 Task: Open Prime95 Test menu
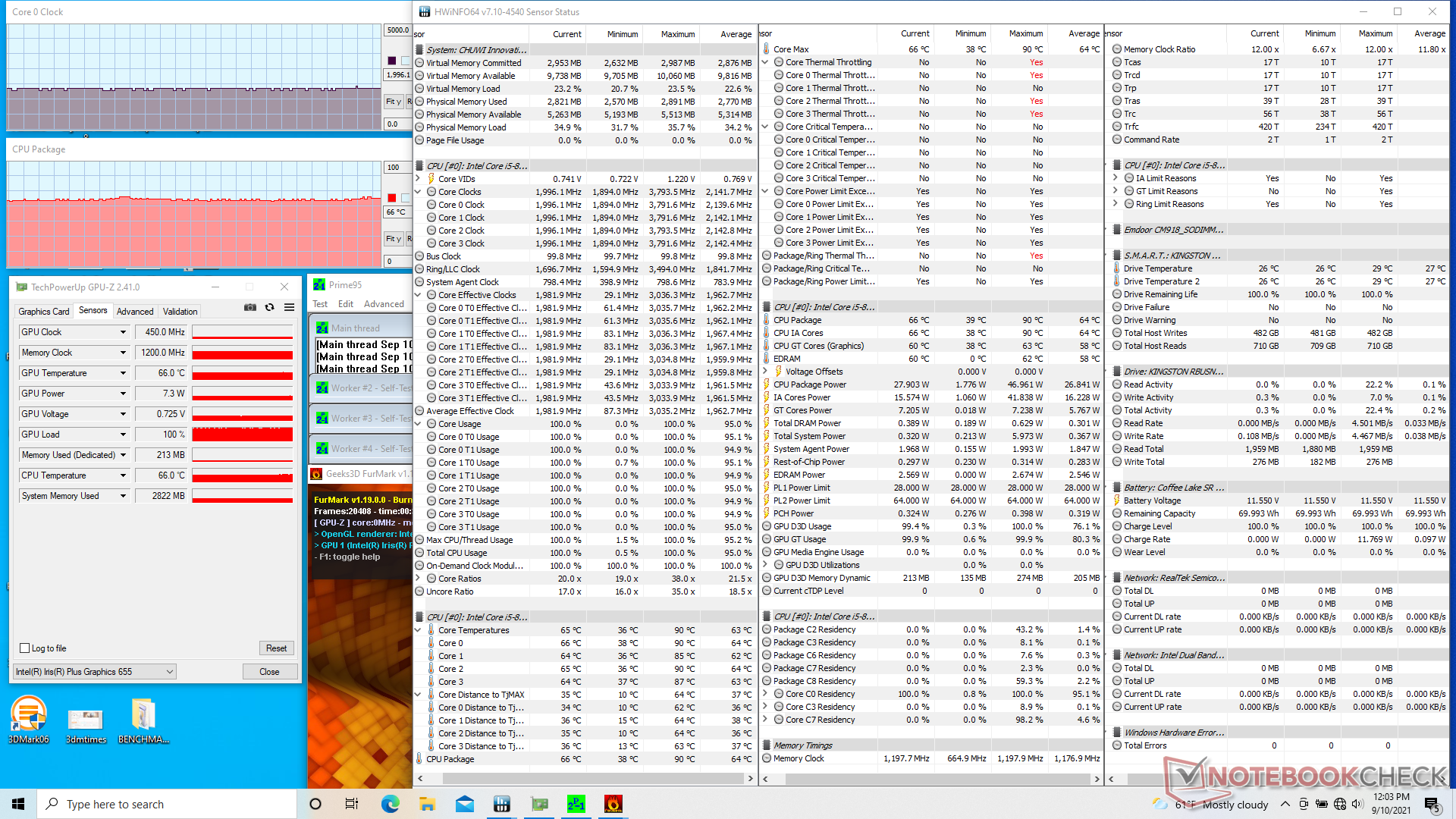click(x=320, y=304)
